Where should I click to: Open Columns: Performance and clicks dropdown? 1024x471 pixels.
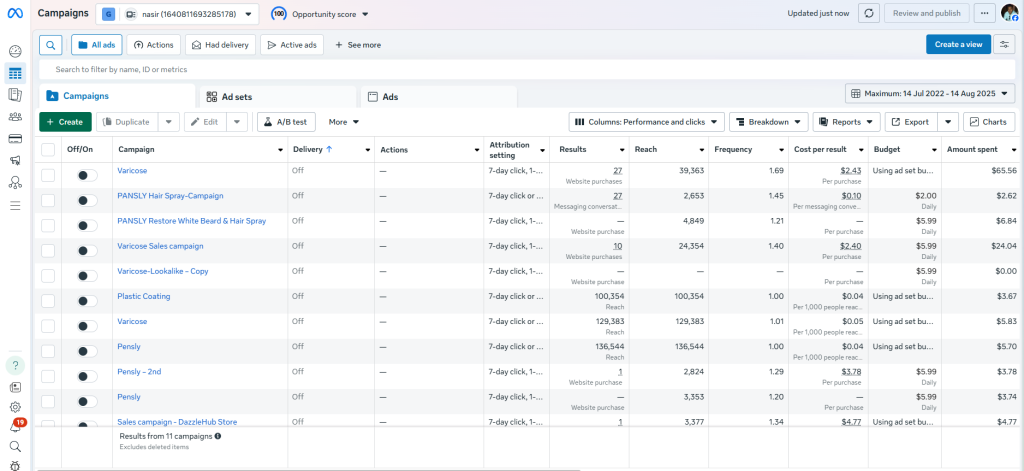647,122
